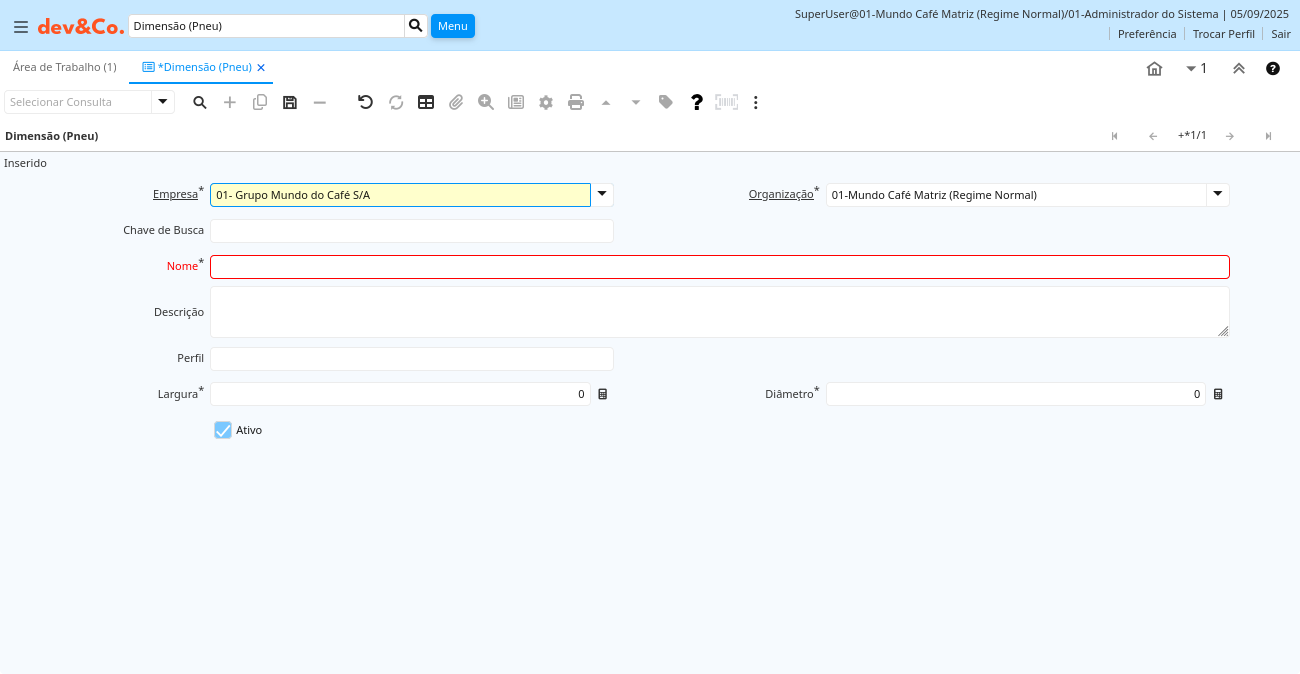The height and width of the screenshot is (674, 1300).
Task: Click the Find record magnifier icon
Action: pos(200,102)
